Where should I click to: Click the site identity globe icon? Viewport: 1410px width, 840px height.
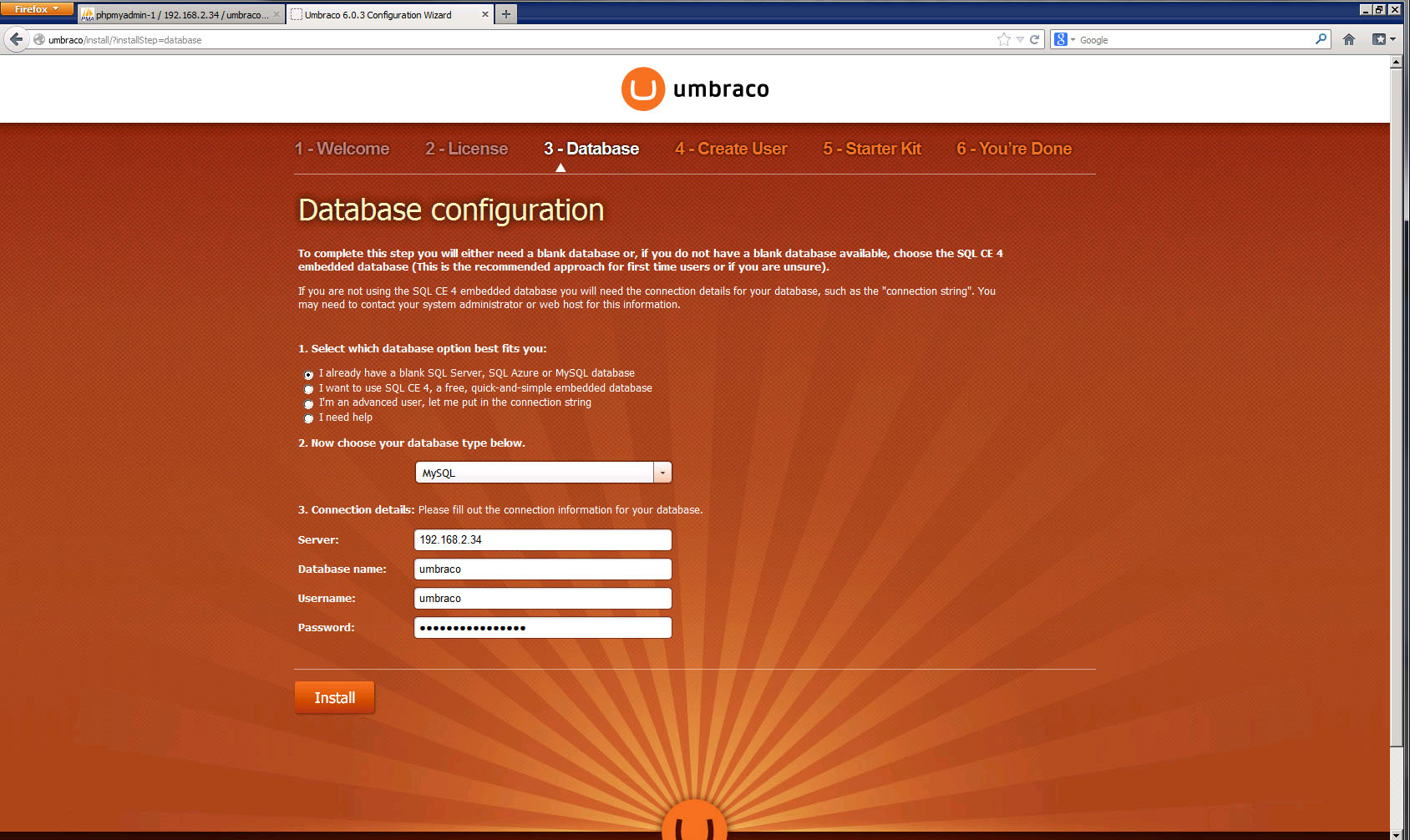tap(39, 39)
